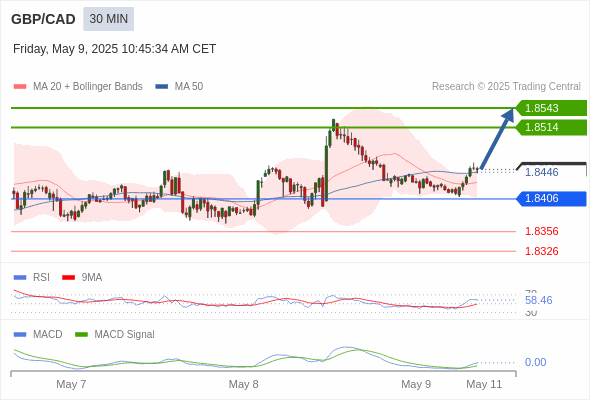Select the 1.8514 resistance price tag
This screenshot has height=400, width=590.
(x=551, y=127)
